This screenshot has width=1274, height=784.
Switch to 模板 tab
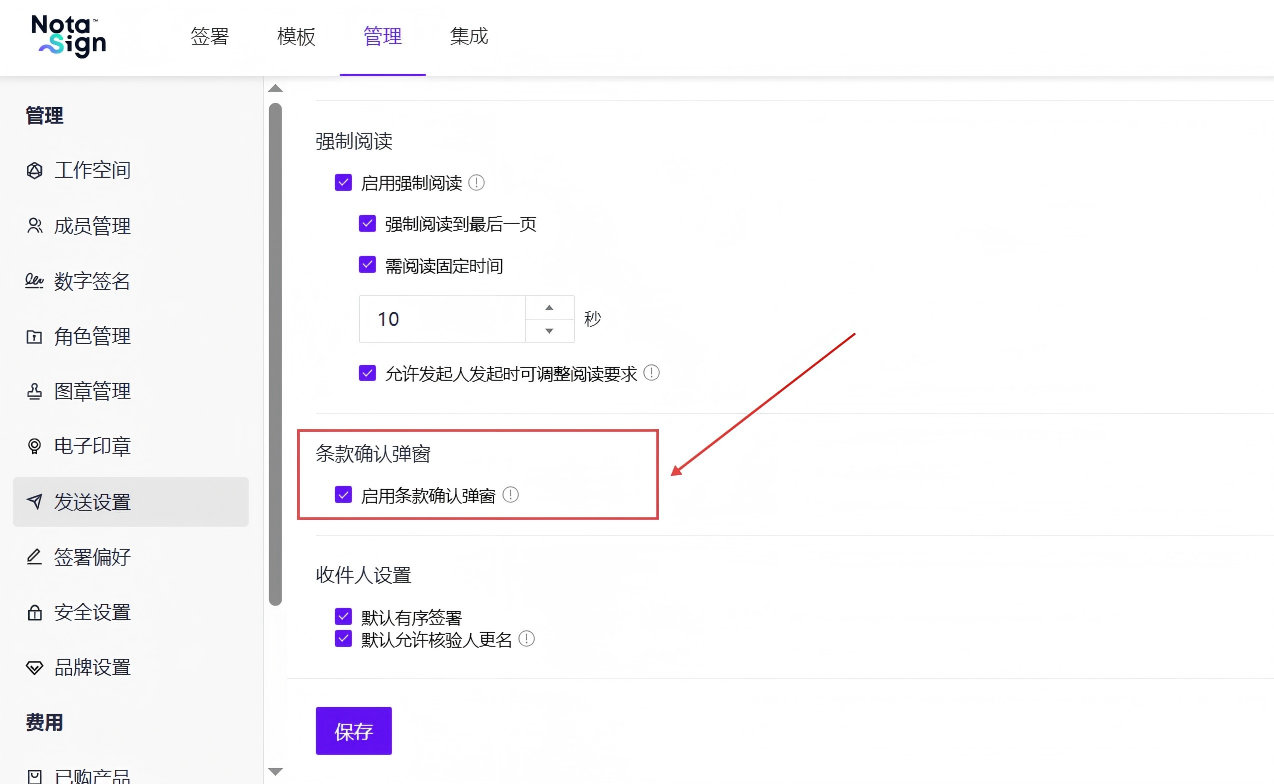click(x=297, y=37)
